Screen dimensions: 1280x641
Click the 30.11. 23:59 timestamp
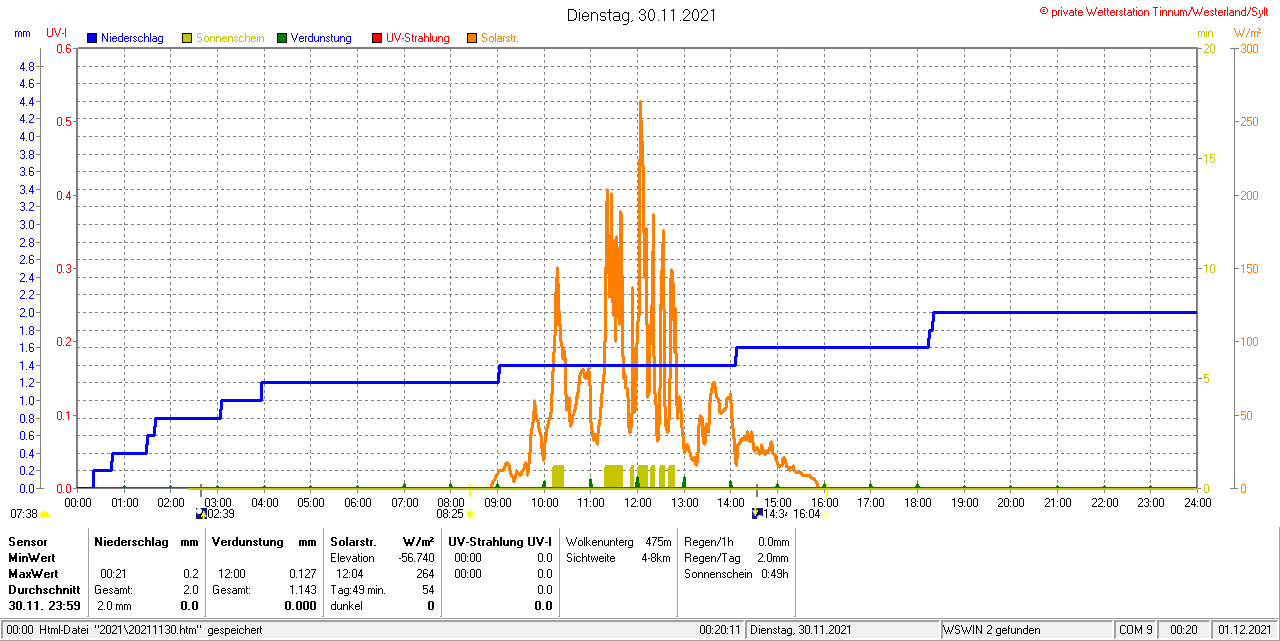[x=44, y=606]
